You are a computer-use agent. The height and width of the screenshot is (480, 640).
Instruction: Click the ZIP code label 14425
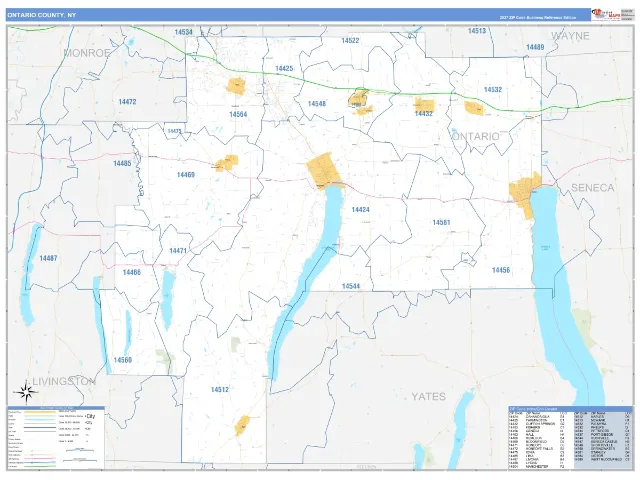(284, 69)
